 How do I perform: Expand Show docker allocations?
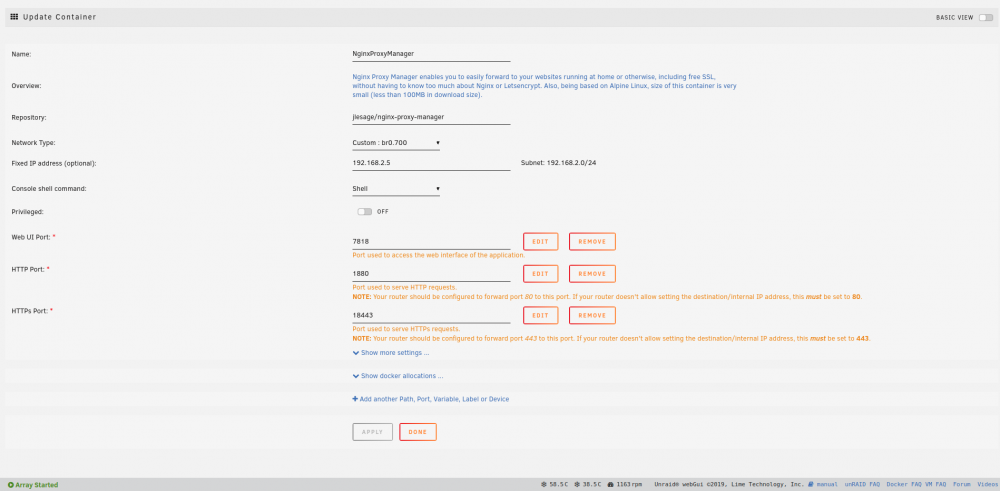click(x=398, y=376)
